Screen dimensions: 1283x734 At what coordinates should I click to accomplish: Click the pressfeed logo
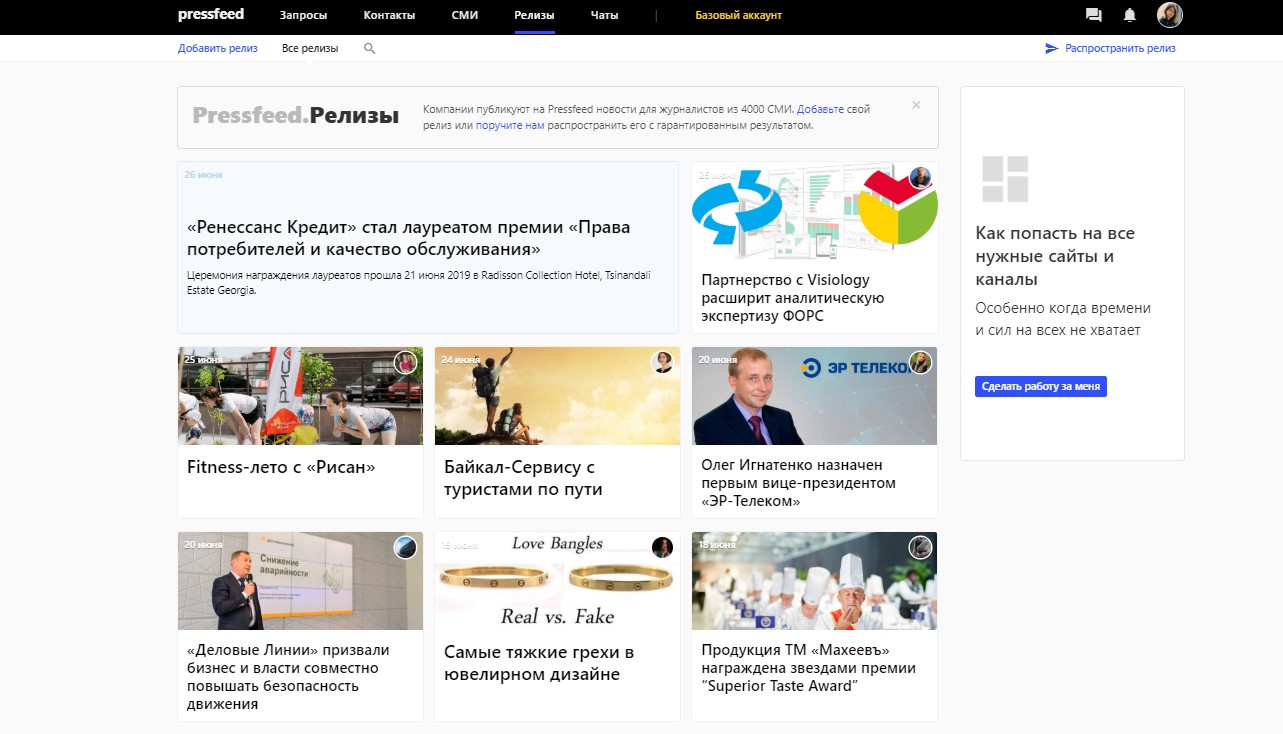[210, 15]
